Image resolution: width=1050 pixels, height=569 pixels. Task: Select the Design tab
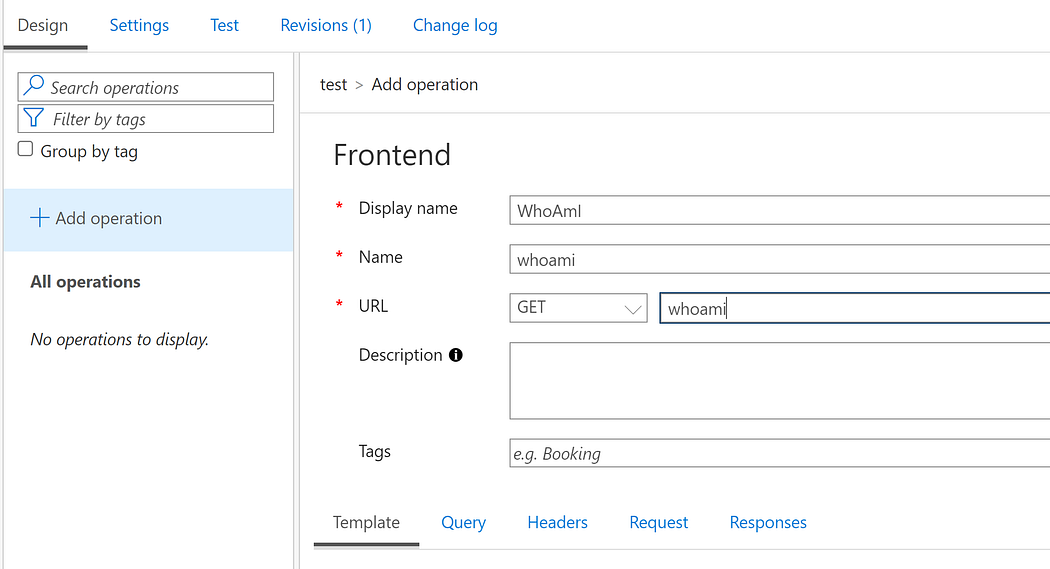[x=43, y=25]
